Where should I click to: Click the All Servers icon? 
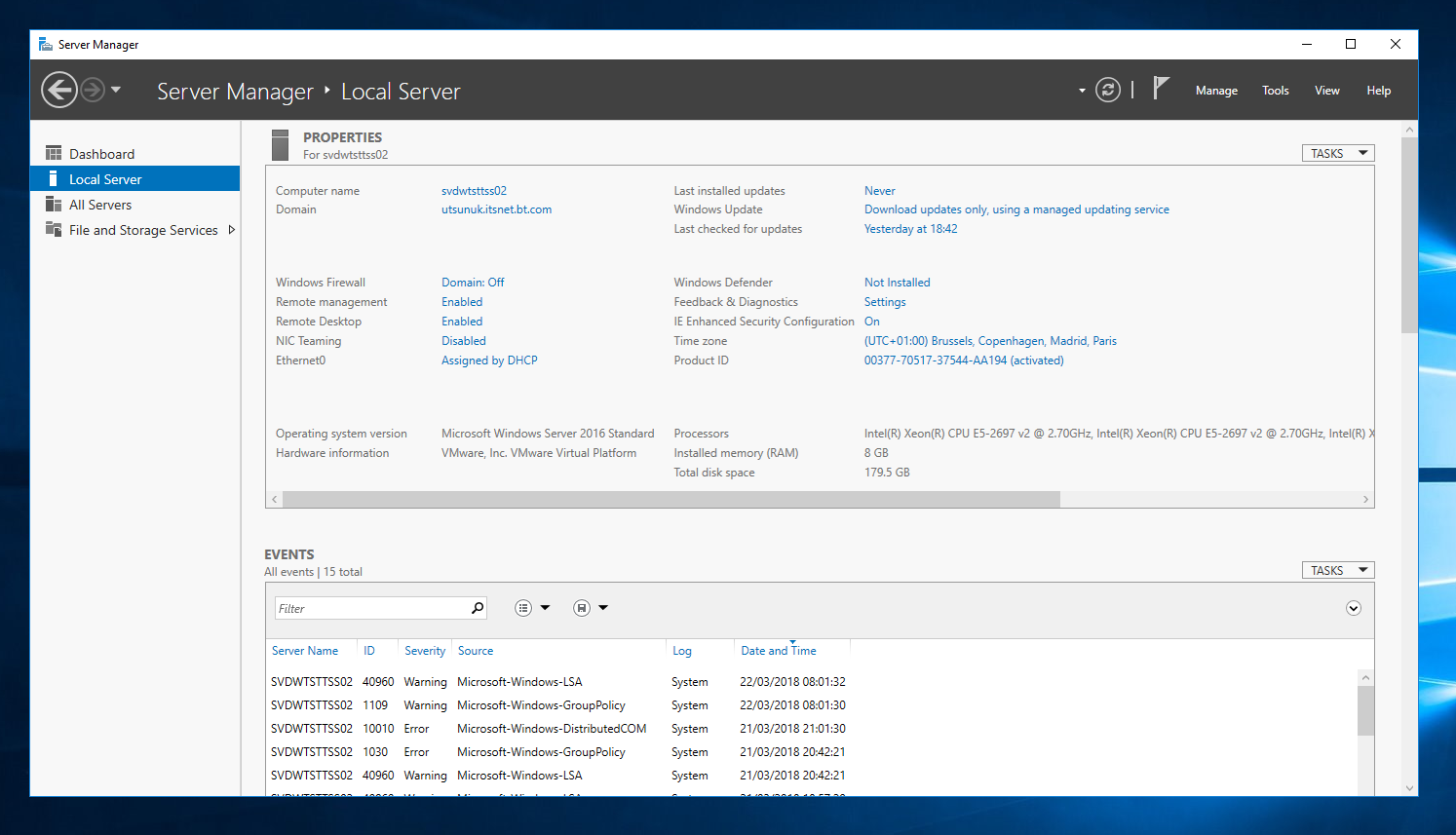pos(54,205)
